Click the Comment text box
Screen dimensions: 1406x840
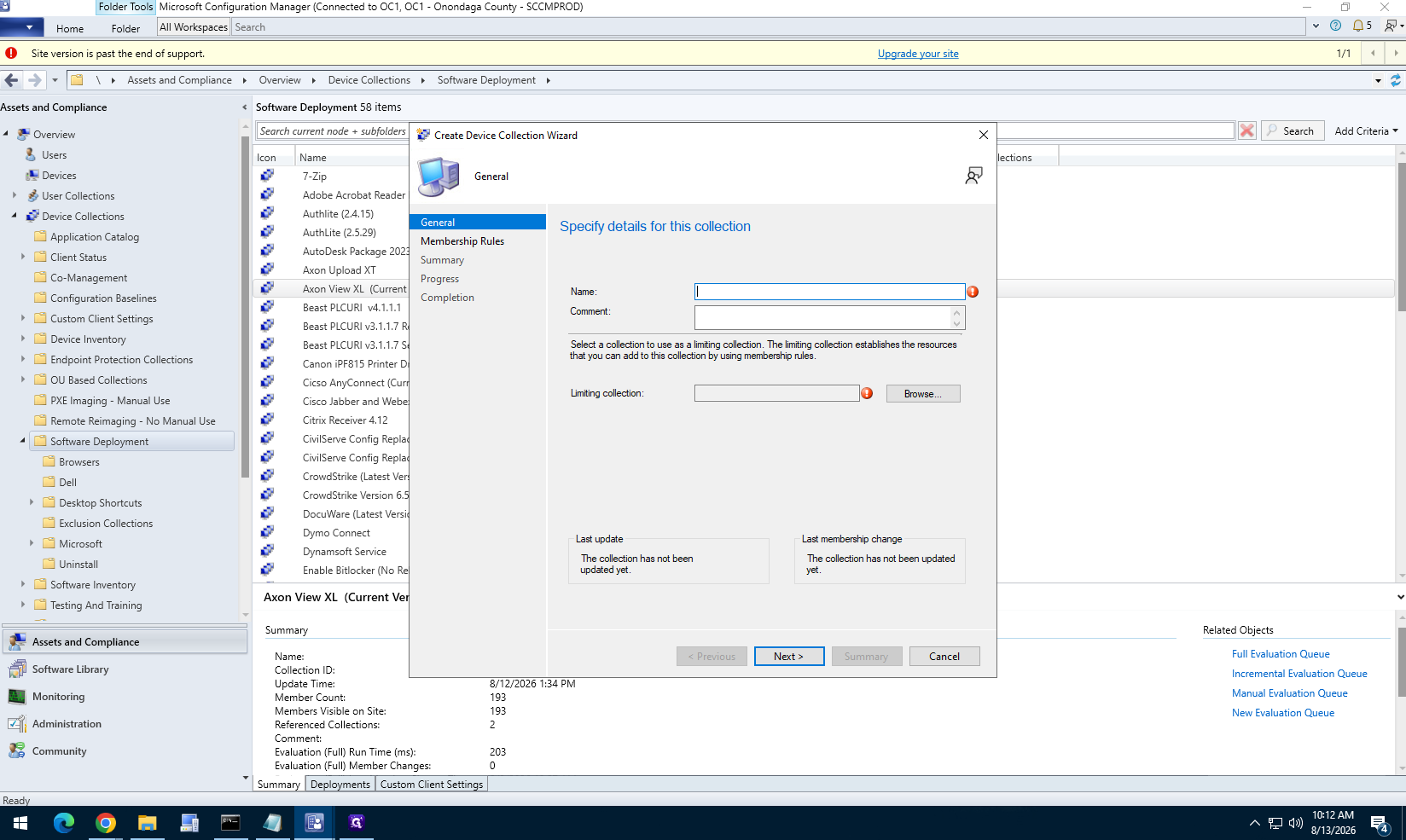[x=822, y=317]
